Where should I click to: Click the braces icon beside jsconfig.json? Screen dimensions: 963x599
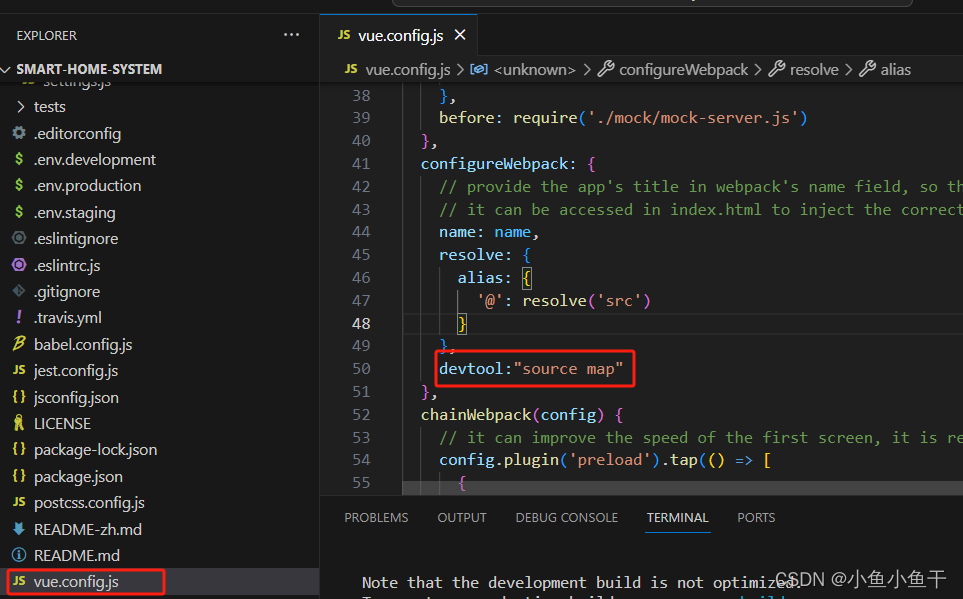(19, 397)
